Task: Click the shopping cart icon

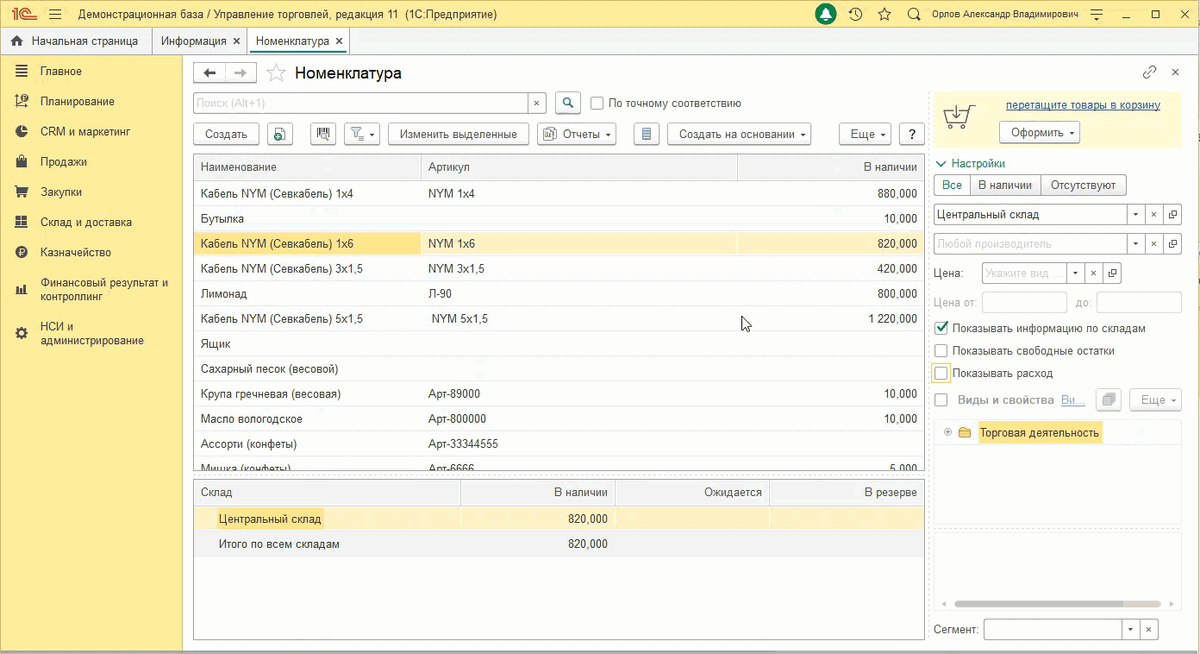Action: (958, 118)
